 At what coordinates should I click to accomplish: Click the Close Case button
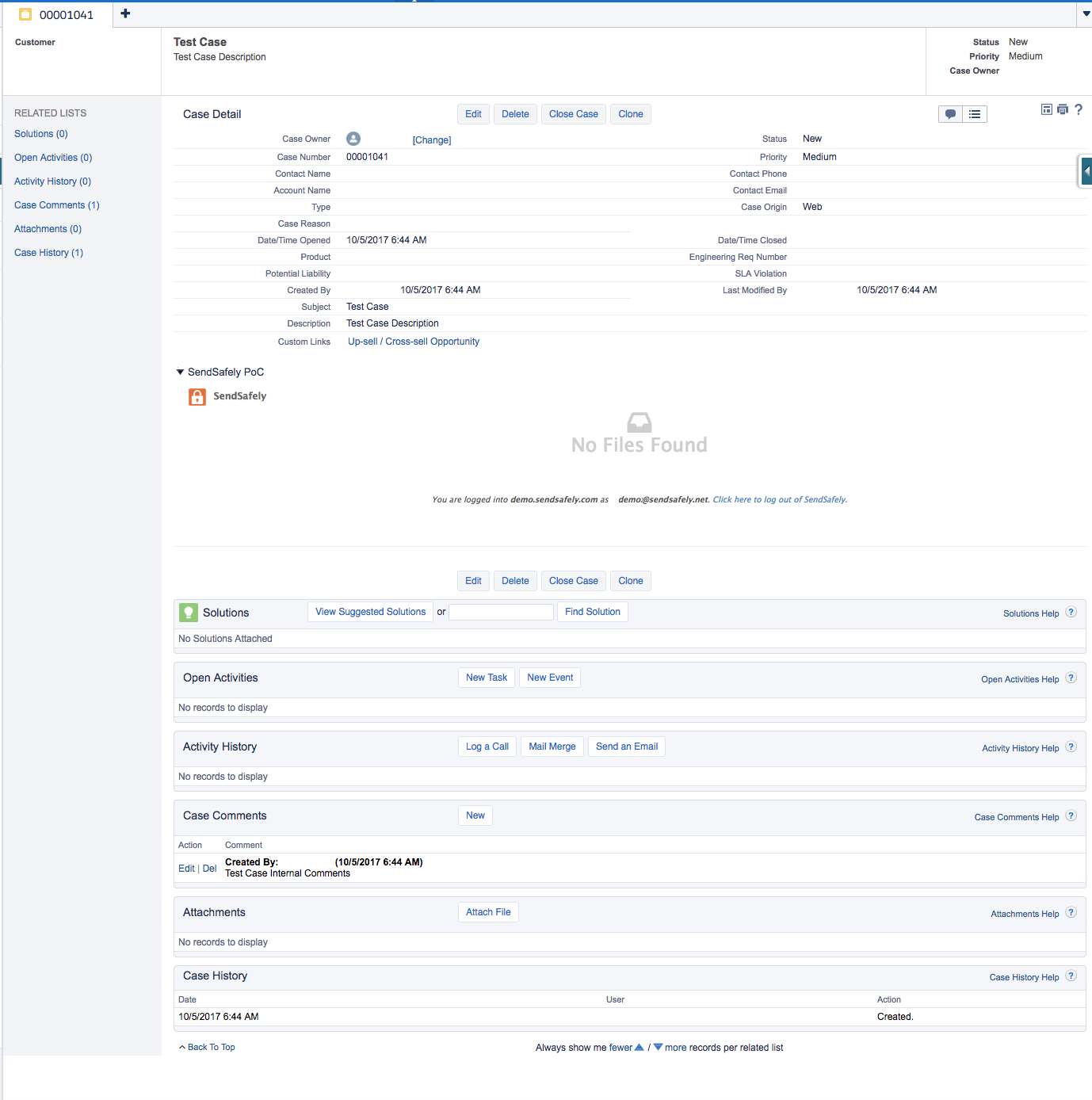573,113
